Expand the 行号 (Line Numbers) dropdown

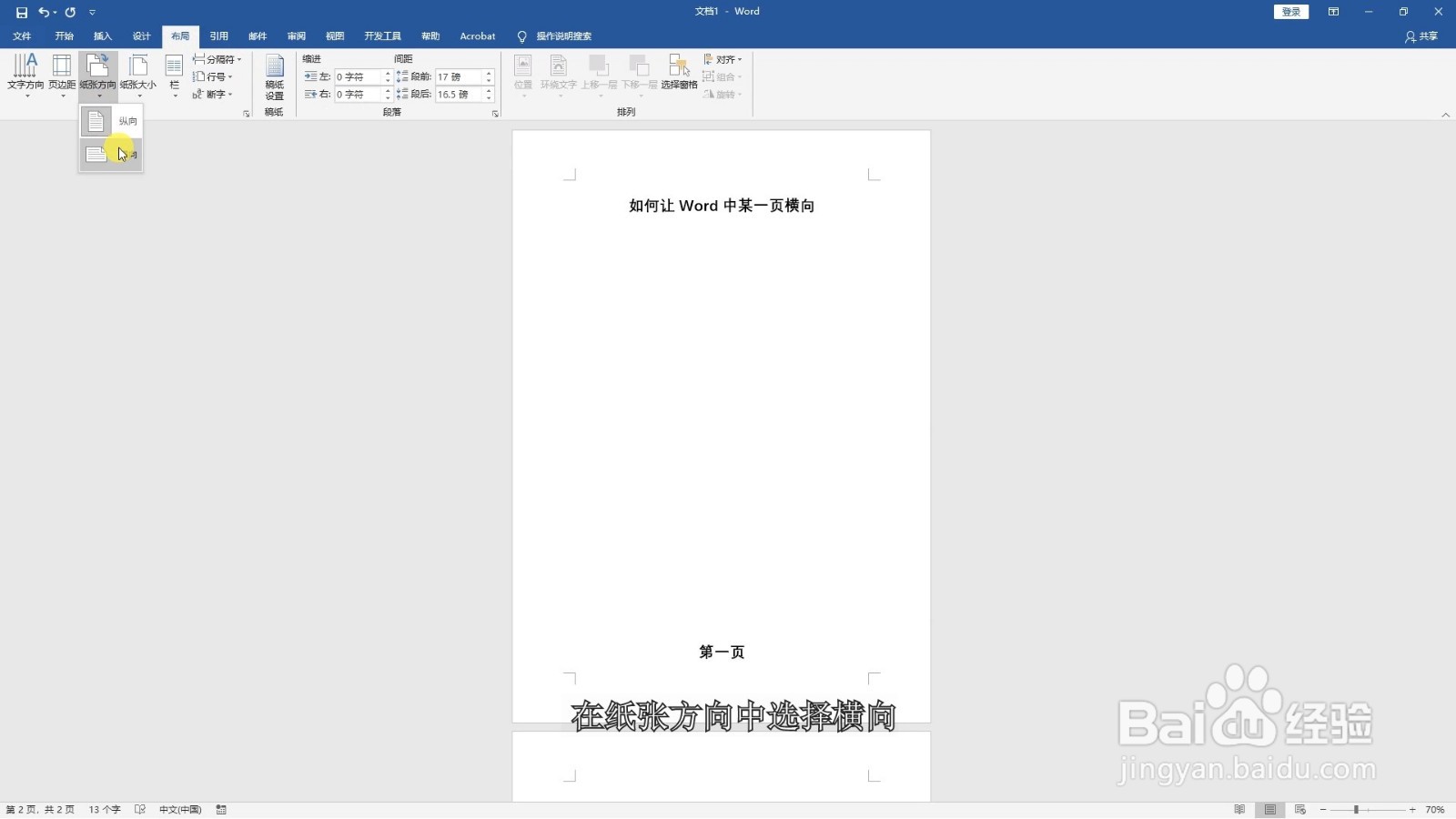[x=213, y=76]
